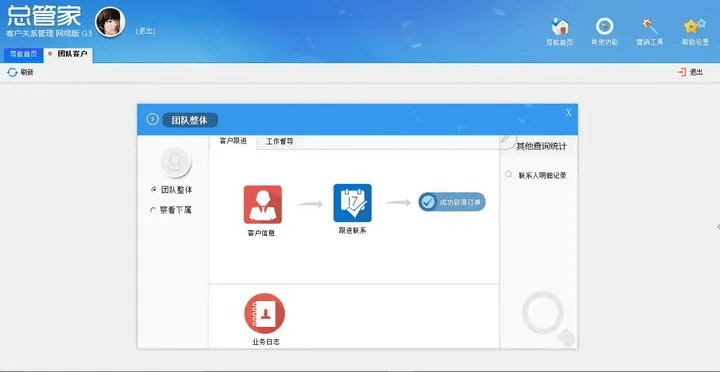Open the 帮助设置 star icon
The image size is (720, 372).
695,26
